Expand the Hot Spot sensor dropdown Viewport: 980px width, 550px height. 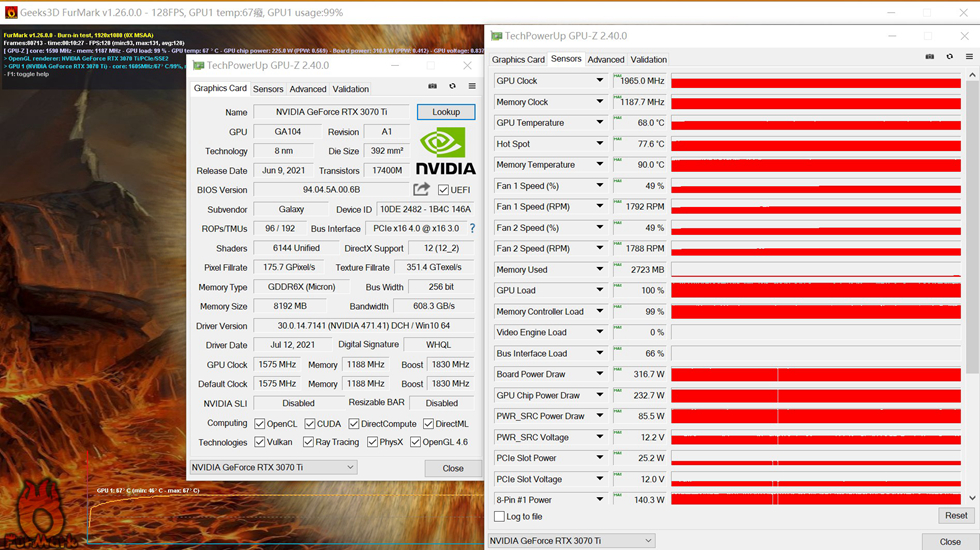pos(599,143)
